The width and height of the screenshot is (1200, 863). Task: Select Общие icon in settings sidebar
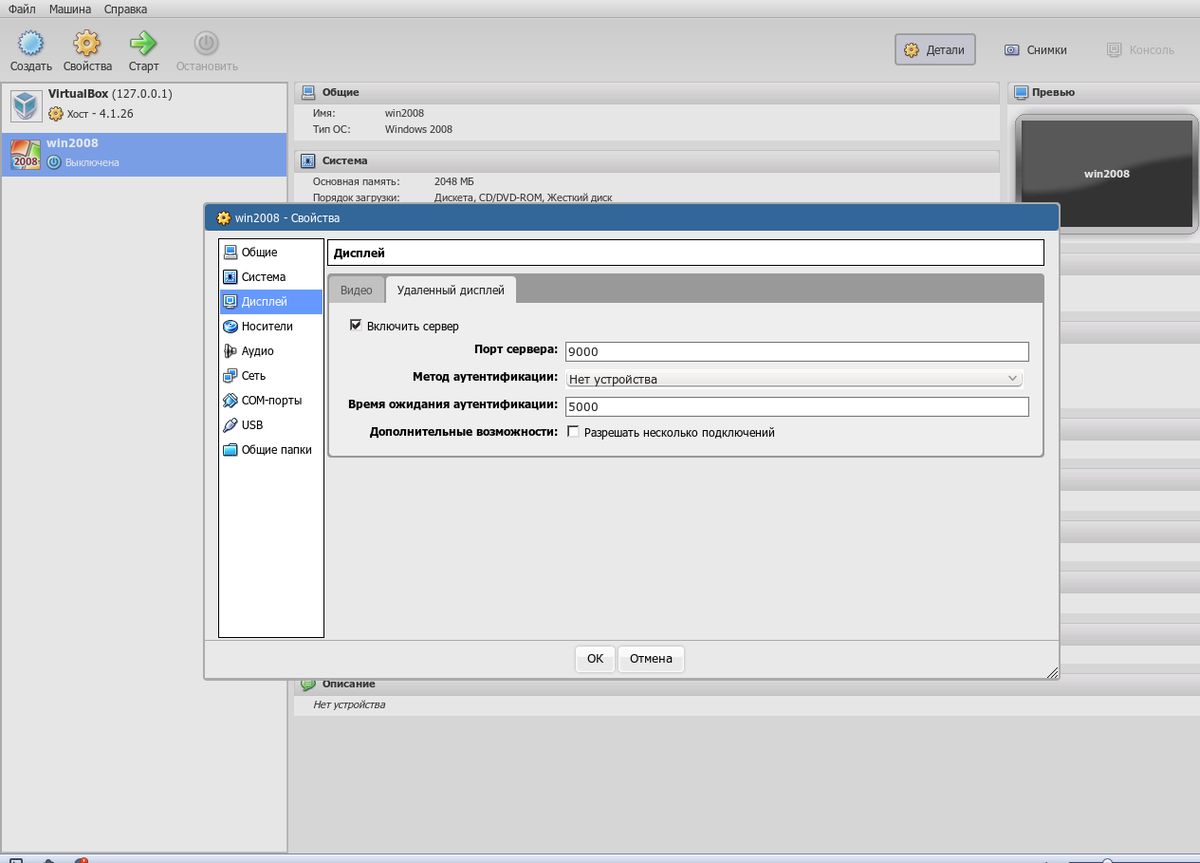[231, 252]
